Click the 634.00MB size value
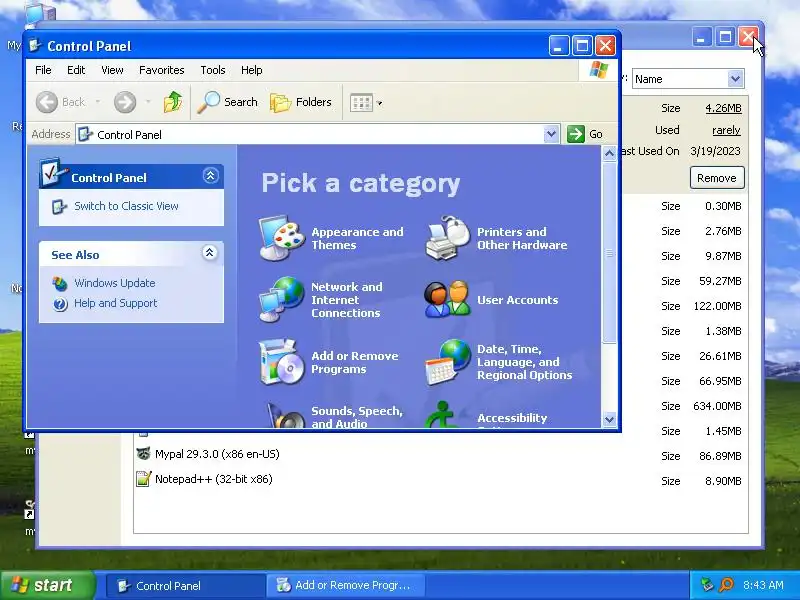This screenshot has height=600, width=800. tap(717, 406)
